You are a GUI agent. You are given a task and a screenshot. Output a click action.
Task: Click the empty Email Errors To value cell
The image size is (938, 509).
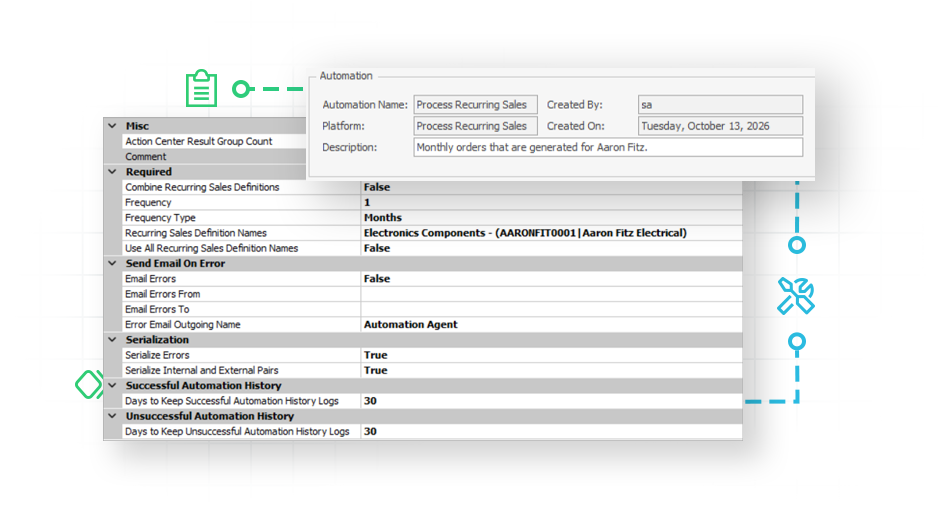click(x=552, y=309)
